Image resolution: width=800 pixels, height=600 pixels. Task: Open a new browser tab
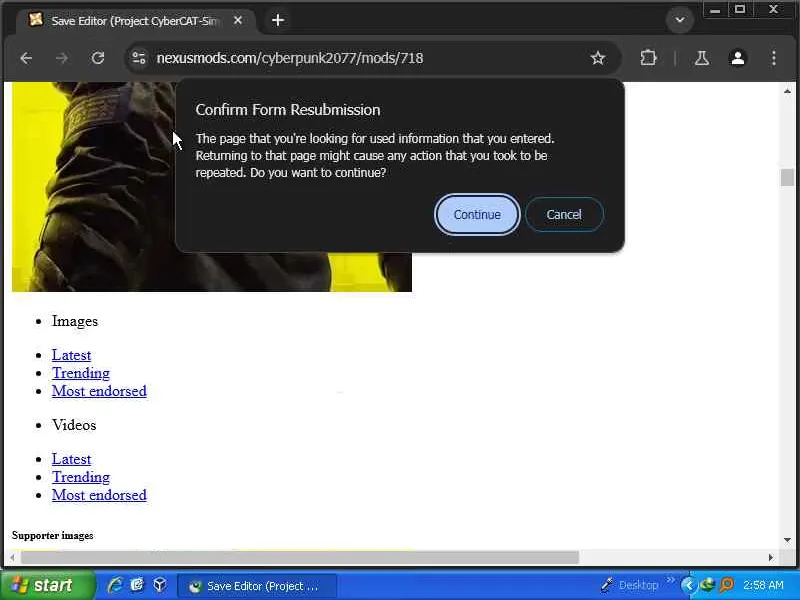point(278,20)
